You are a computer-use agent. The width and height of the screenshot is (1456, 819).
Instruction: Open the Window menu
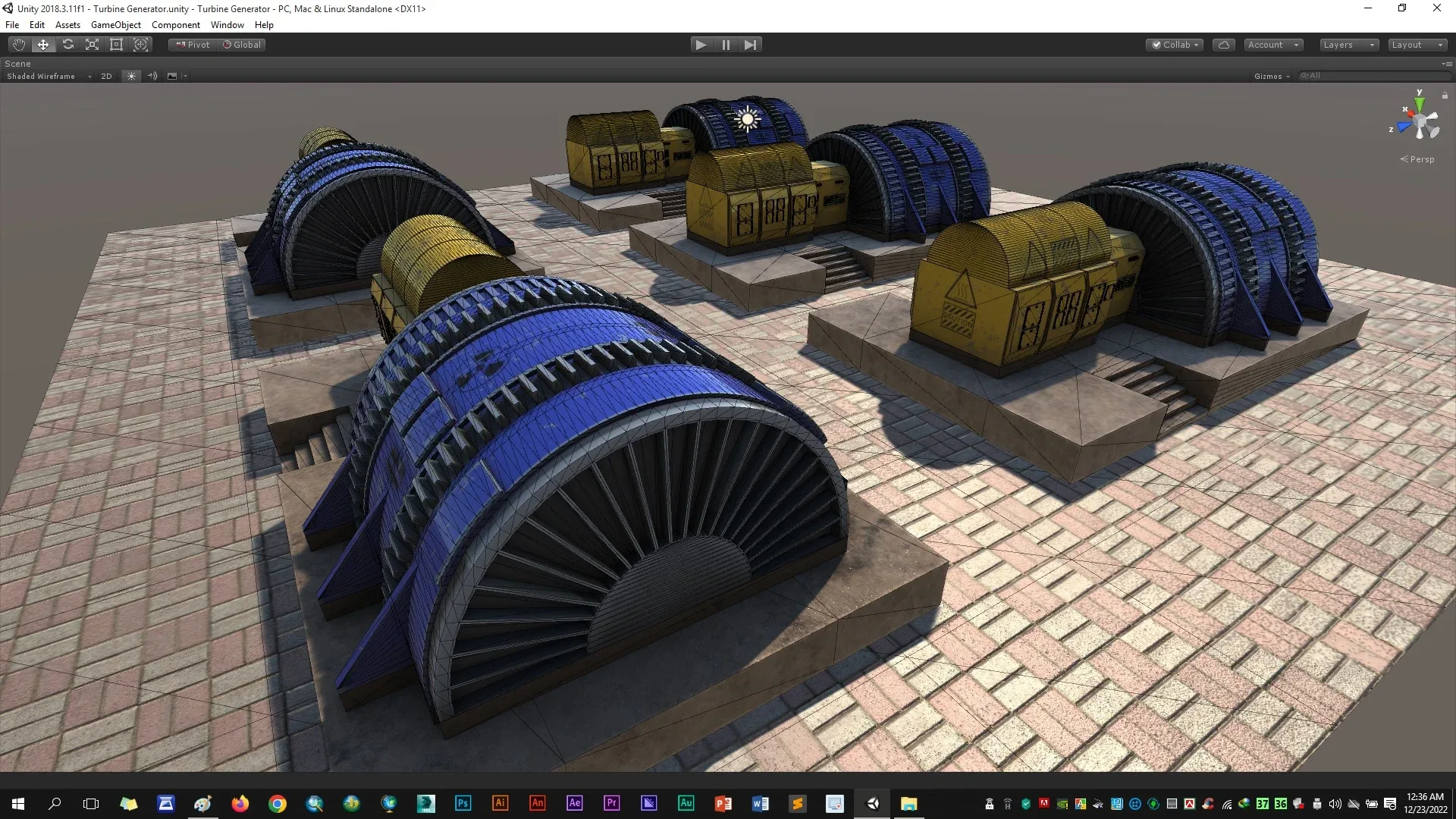pyautogui.click(x=227, y=25)
